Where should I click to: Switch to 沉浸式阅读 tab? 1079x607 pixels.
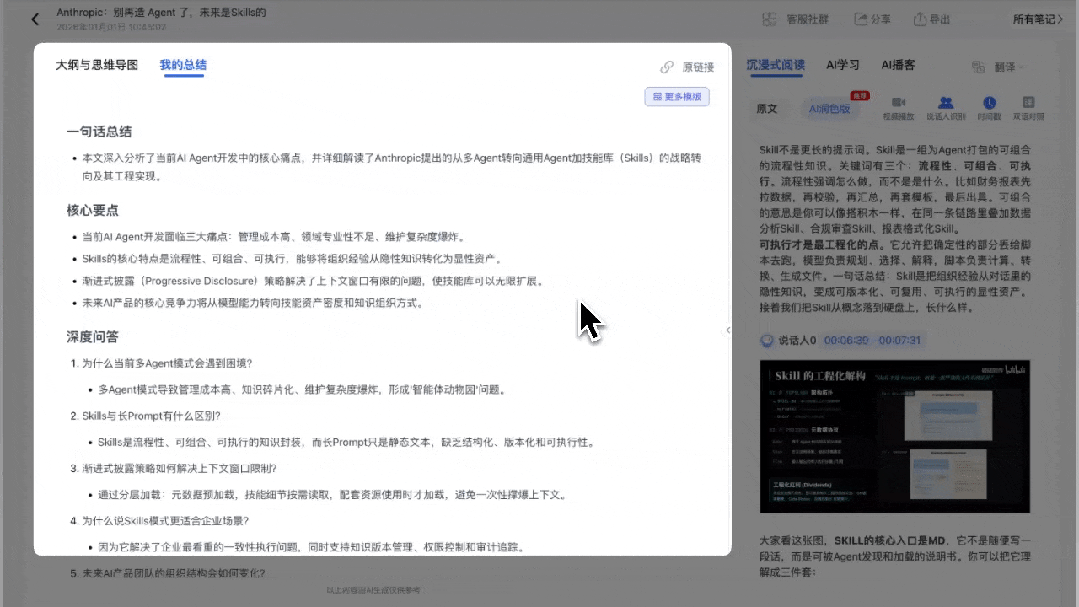(x=775, y=65)
